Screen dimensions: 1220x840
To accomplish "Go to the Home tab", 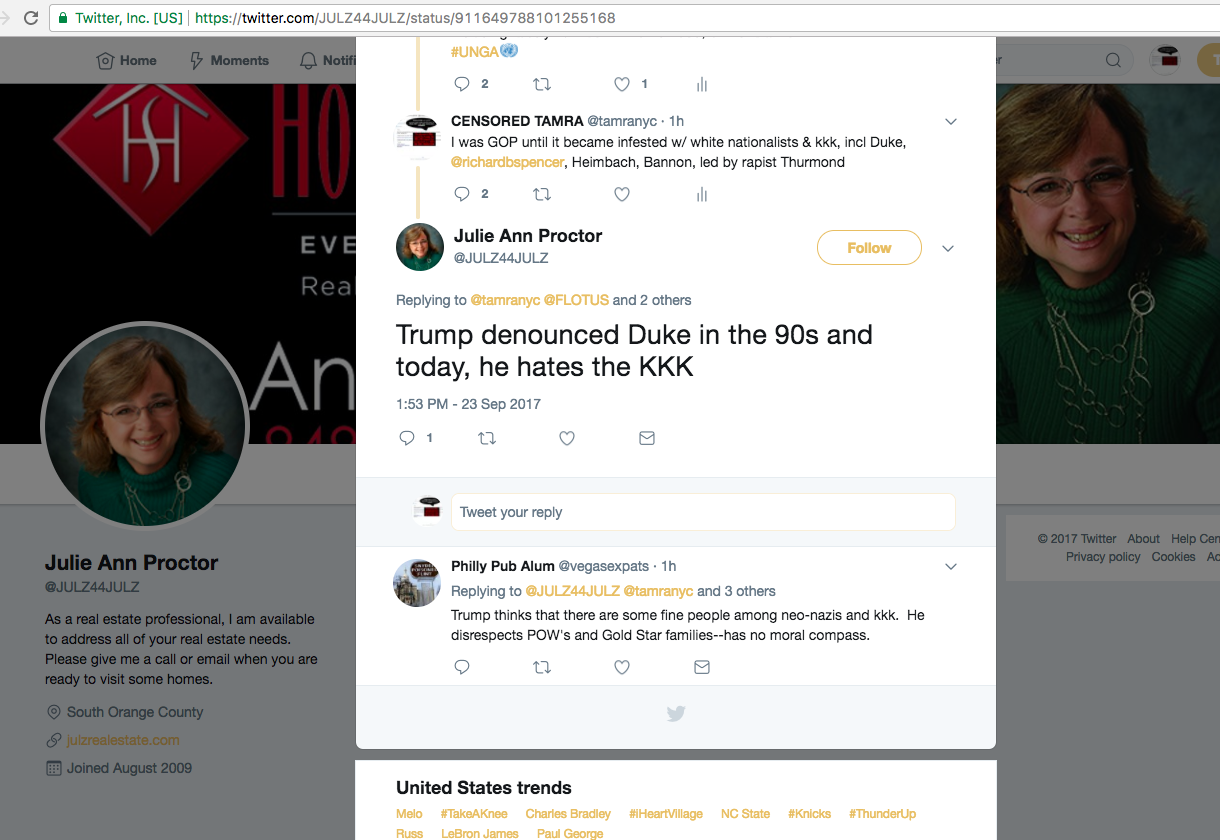I will tap(127, 61).
